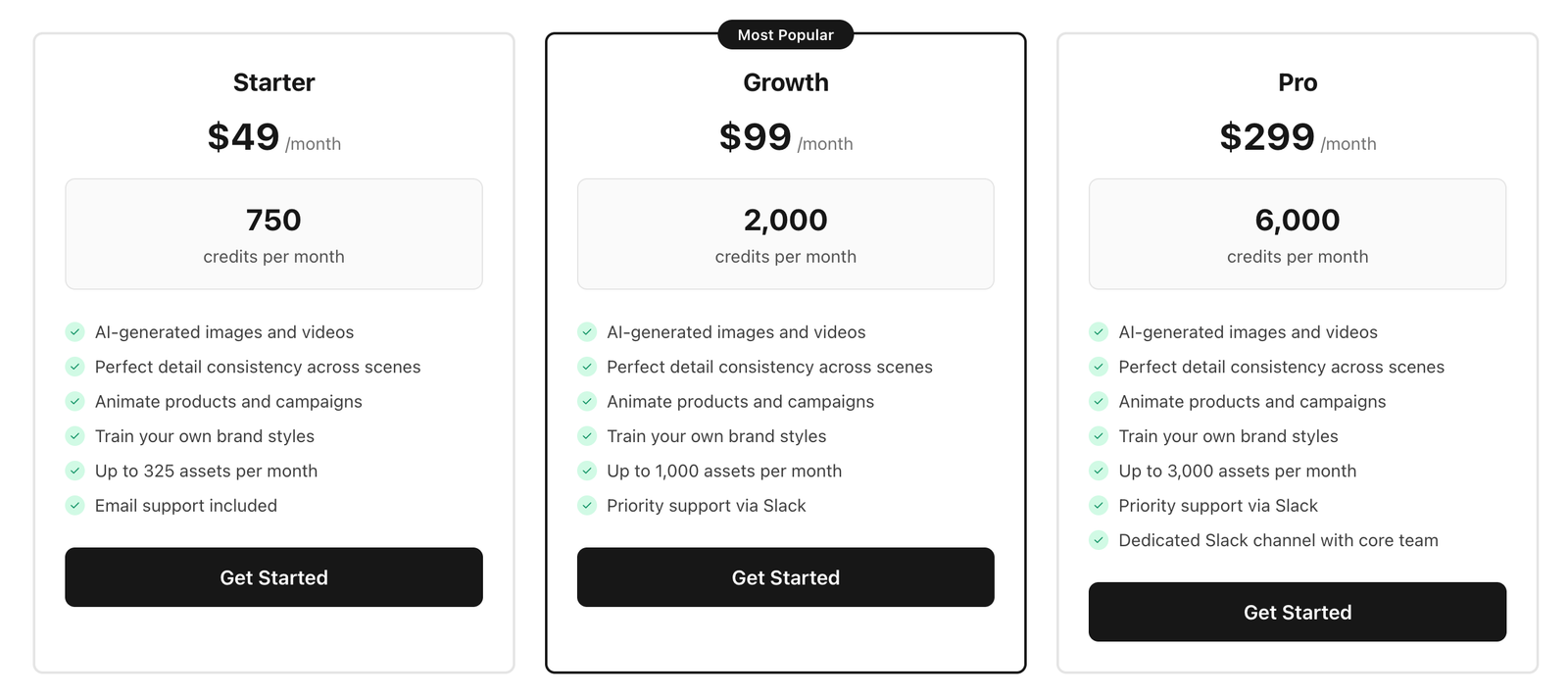
Task: Click Get Started beneath the Pro plan
Action: 1297,612
